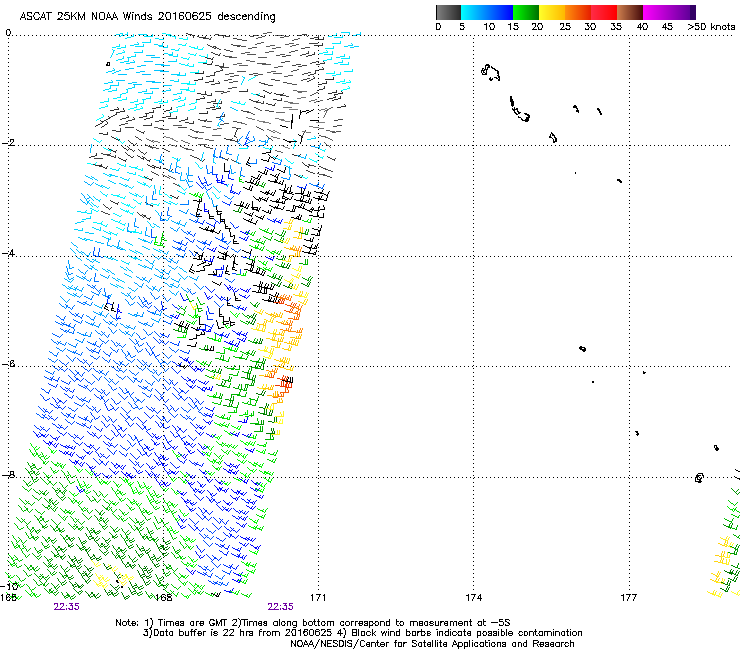This screenshot has width=740, height=650.
Task: Click the 'Black wind barbs indicate possible contamination' note
Action: pos(460,633)
